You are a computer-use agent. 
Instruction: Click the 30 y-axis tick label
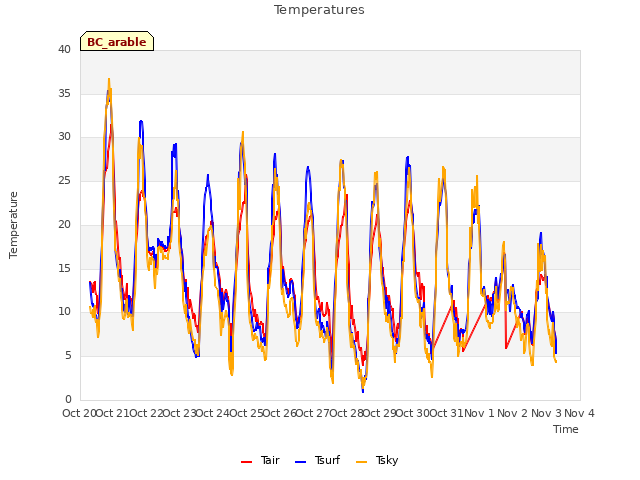64,137
